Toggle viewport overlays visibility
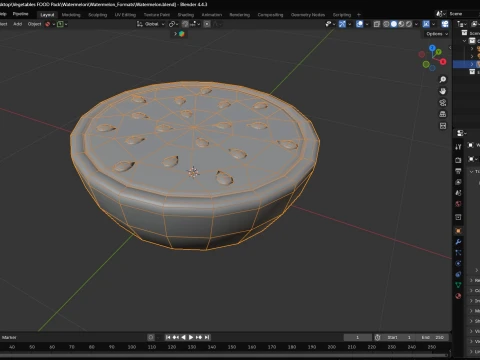Screen dimensions: 480x360 pos(360,24)
